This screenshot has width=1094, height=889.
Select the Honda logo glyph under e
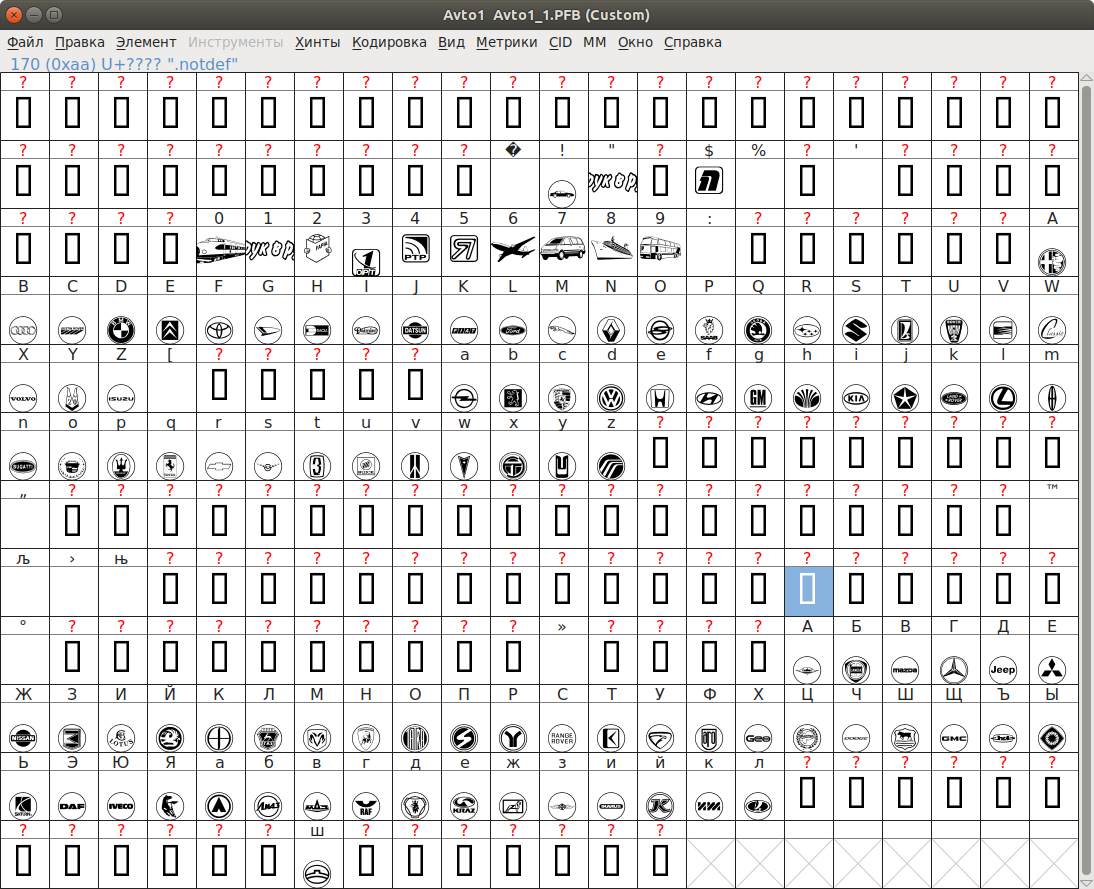coord(660,398)
